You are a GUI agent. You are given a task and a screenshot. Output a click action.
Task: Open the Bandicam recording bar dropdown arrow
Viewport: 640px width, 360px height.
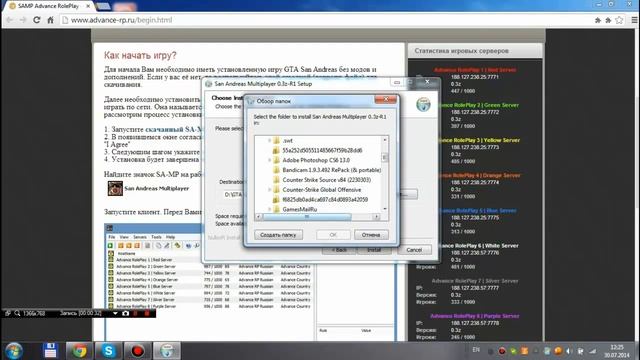coord(115,313)
